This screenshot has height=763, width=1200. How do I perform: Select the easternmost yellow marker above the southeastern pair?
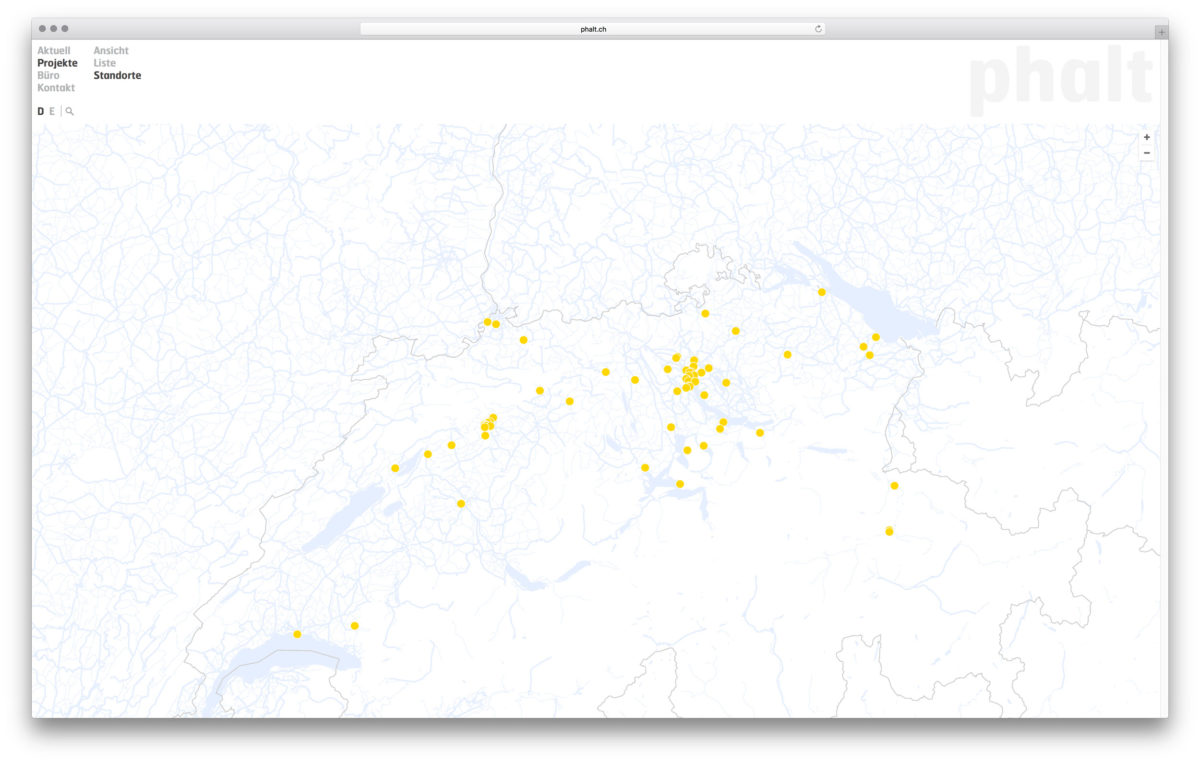click(894, 486)
